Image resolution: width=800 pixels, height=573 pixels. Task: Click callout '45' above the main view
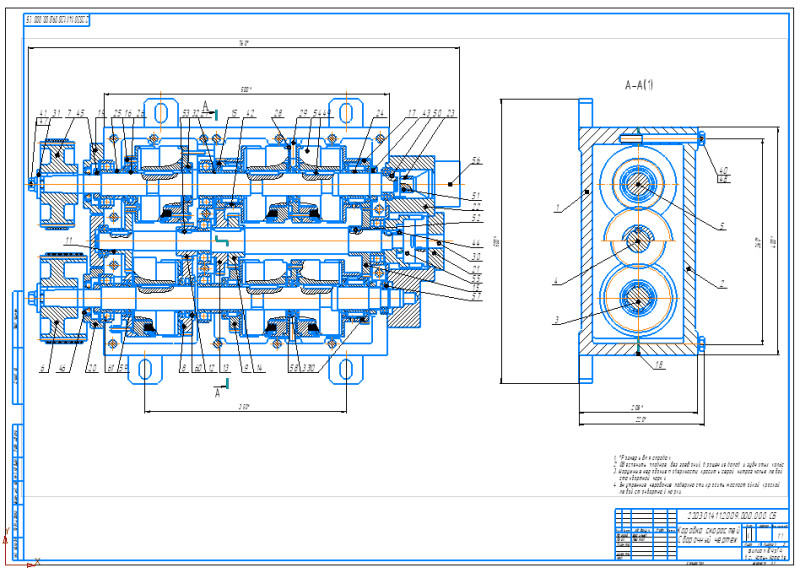click(80, 113)
